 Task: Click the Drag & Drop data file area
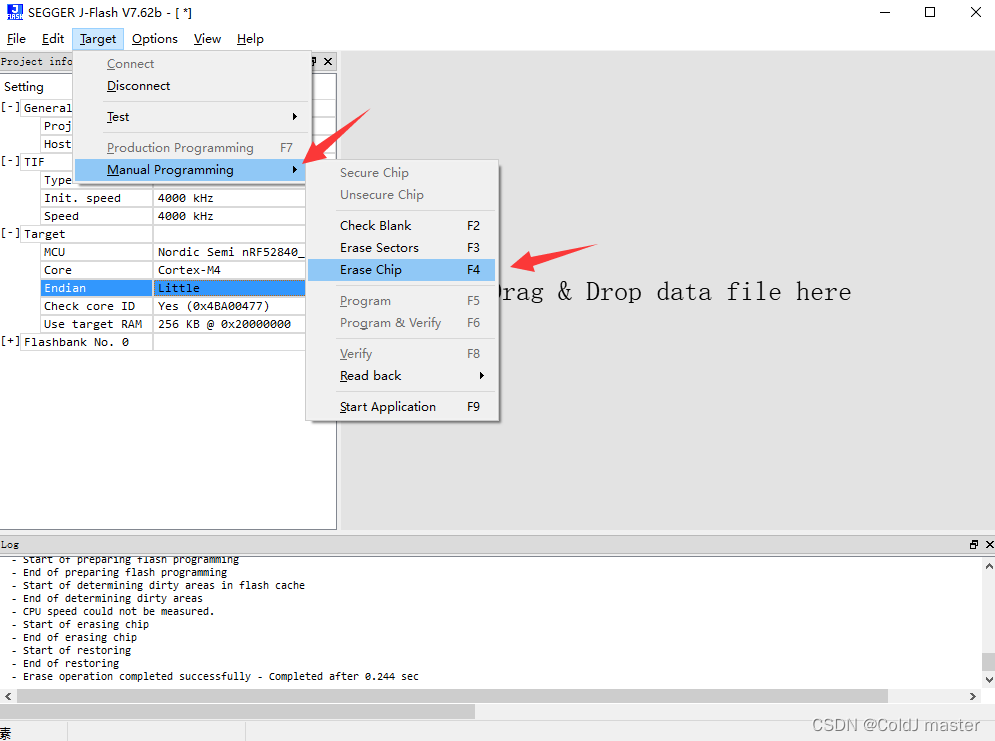(x=668, y=291)
